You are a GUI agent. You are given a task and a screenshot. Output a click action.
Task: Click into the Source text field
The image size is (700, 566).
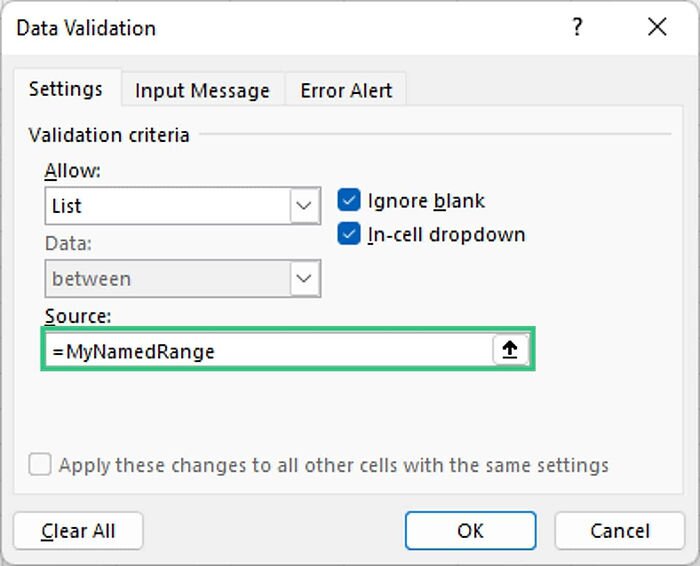(268, 351)
